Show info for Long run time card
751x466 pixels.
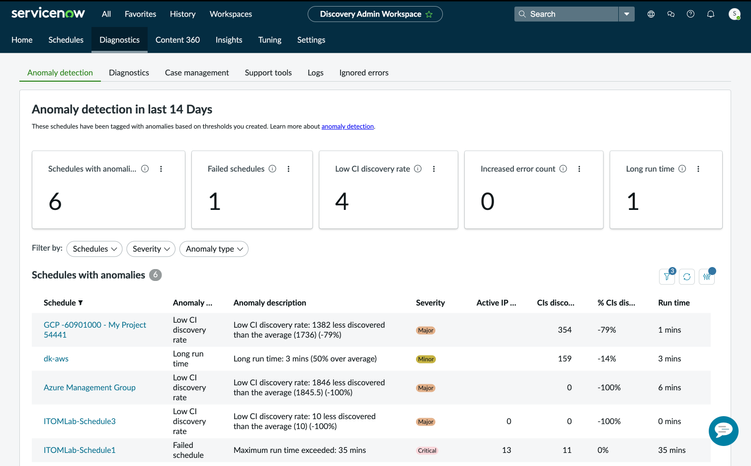coord(682,169)
